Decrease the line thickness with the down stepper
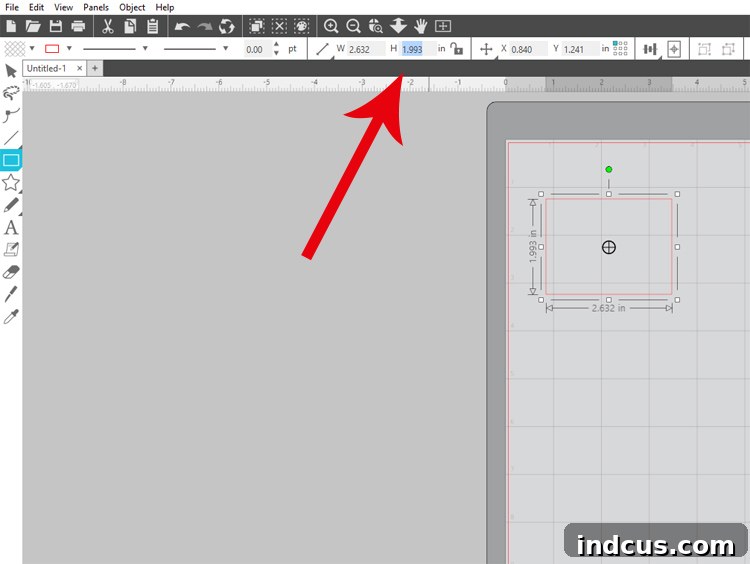 pyautogui.click(x=276, y=53)
